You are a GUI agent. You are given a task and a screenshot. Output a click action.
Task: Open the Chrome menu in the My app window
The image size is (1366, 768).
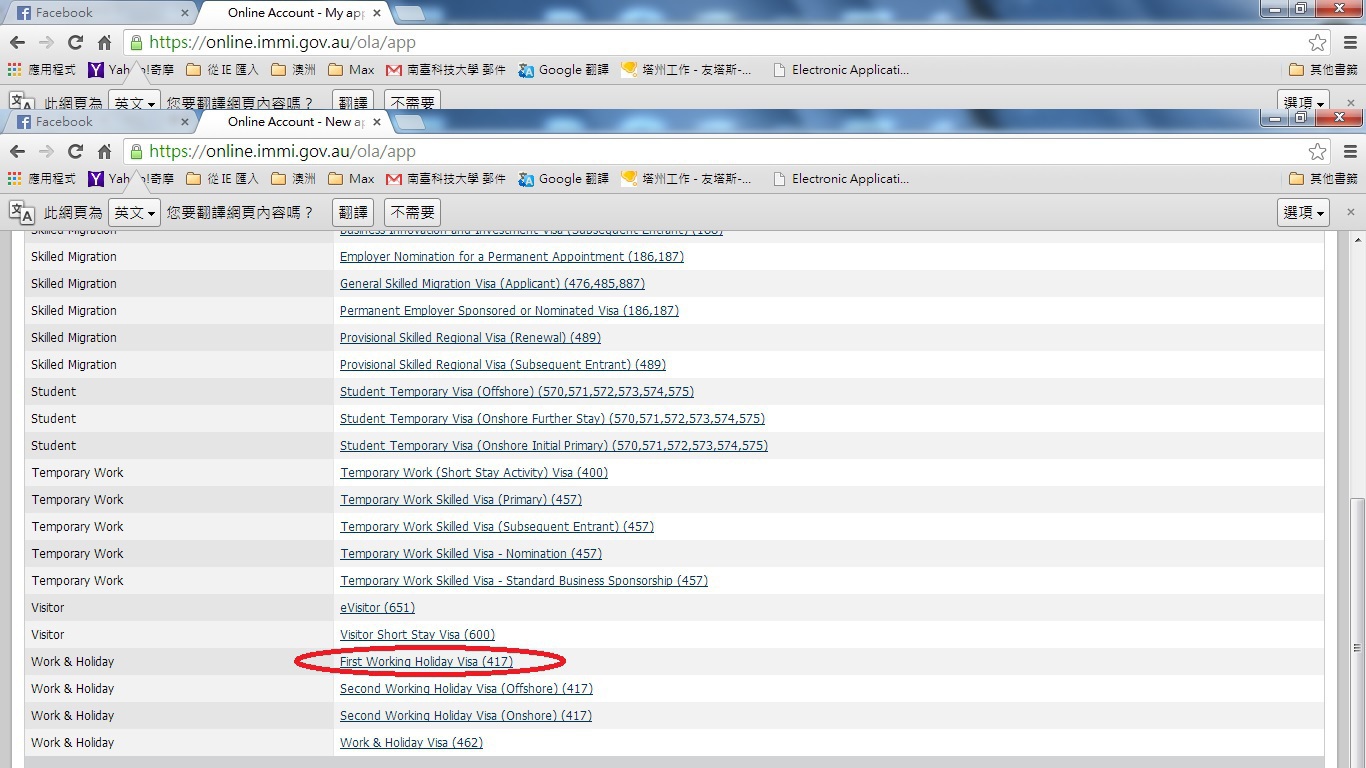(1350, 43)
